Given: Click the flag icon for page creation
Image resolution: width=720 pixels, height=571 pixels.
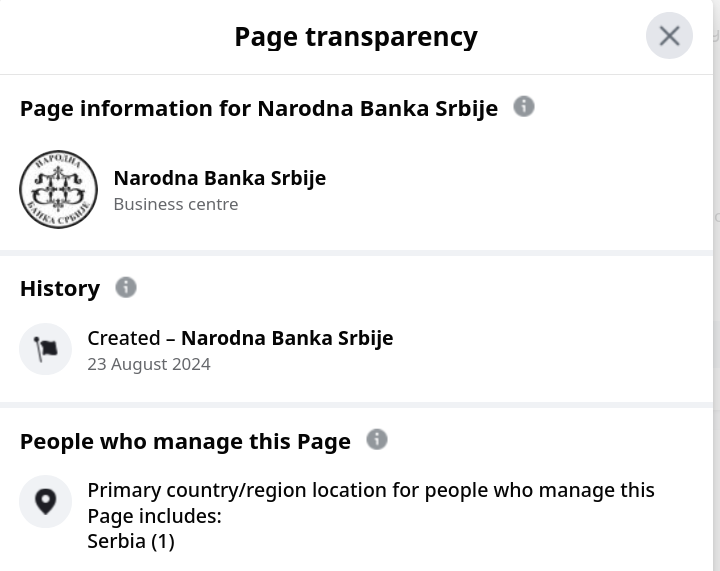Looking at the screenshot, I should [x=45, y=349].
